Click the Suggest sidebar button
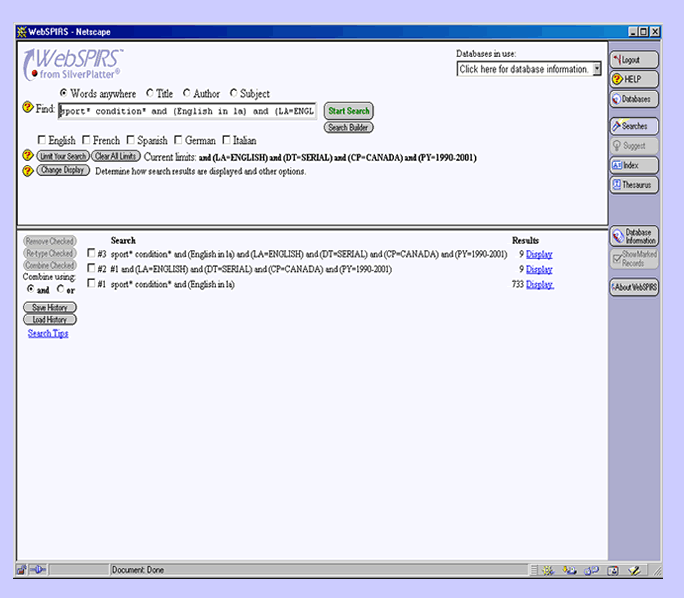 pyautogui.click(x=634, y=146)
